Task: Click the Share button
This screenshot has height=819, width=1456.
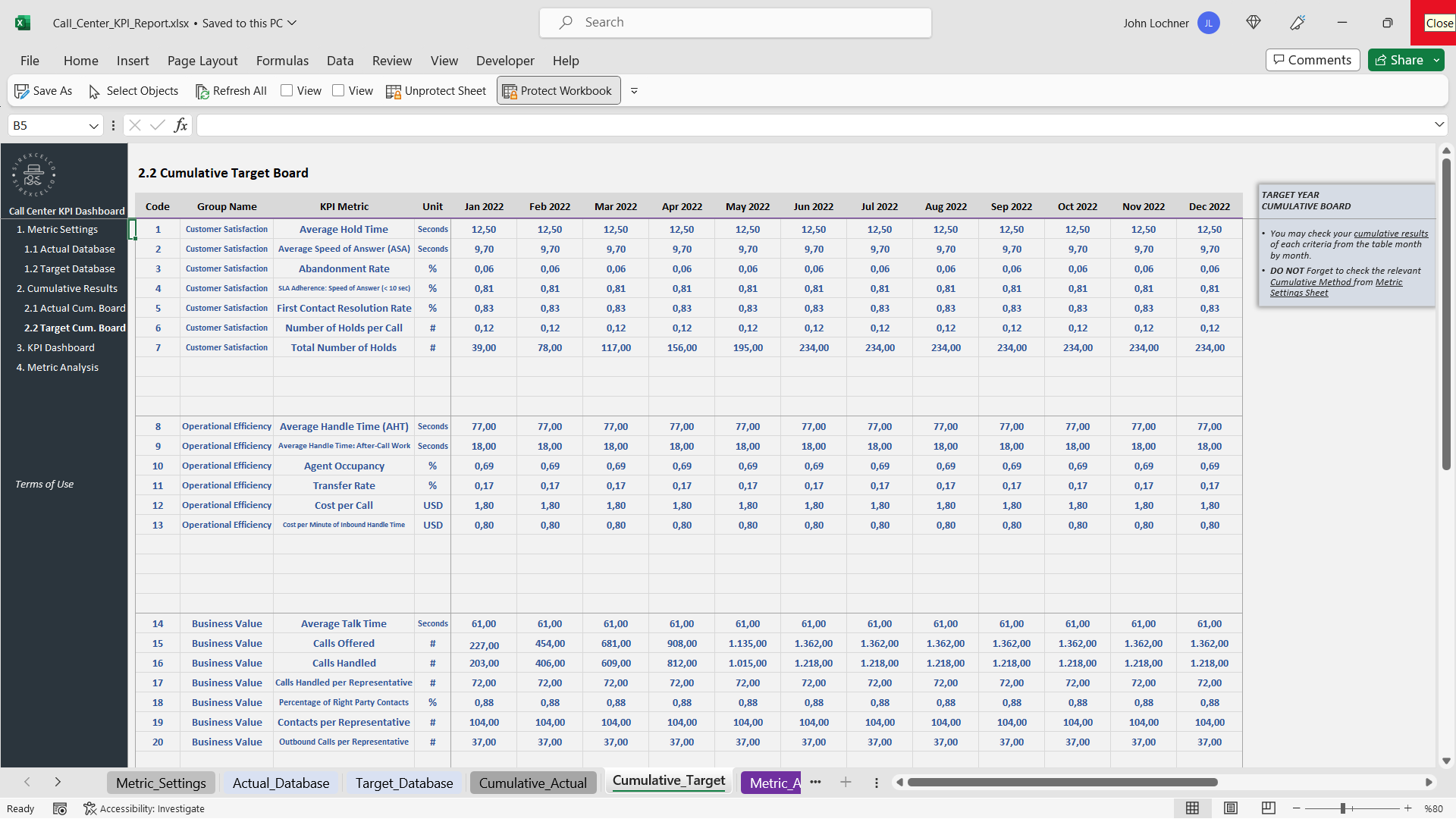Action: (1399, 60)
